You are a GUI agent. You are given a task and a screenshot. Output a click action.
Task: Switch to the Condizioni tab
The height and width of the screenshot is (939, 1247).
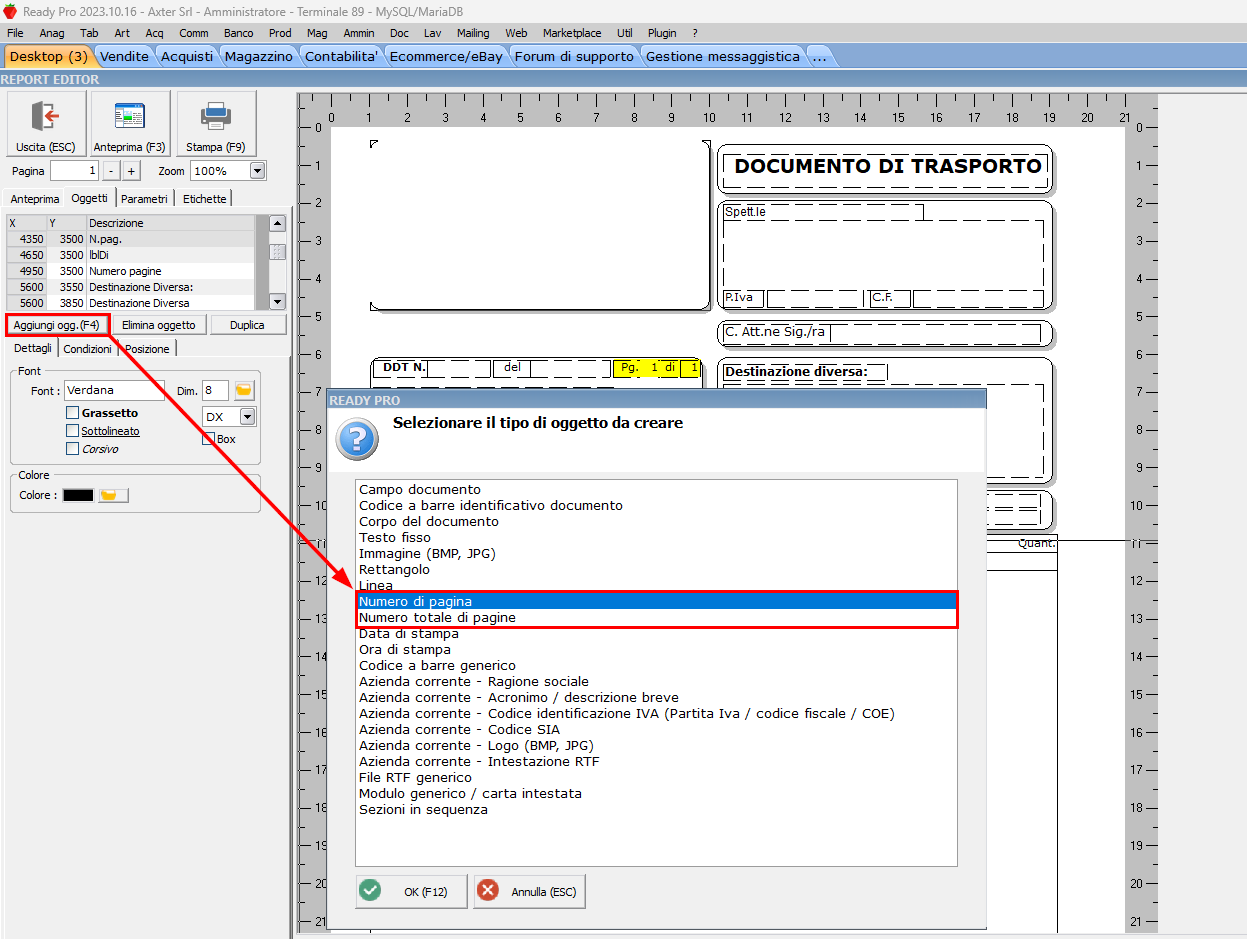(88, 349)
